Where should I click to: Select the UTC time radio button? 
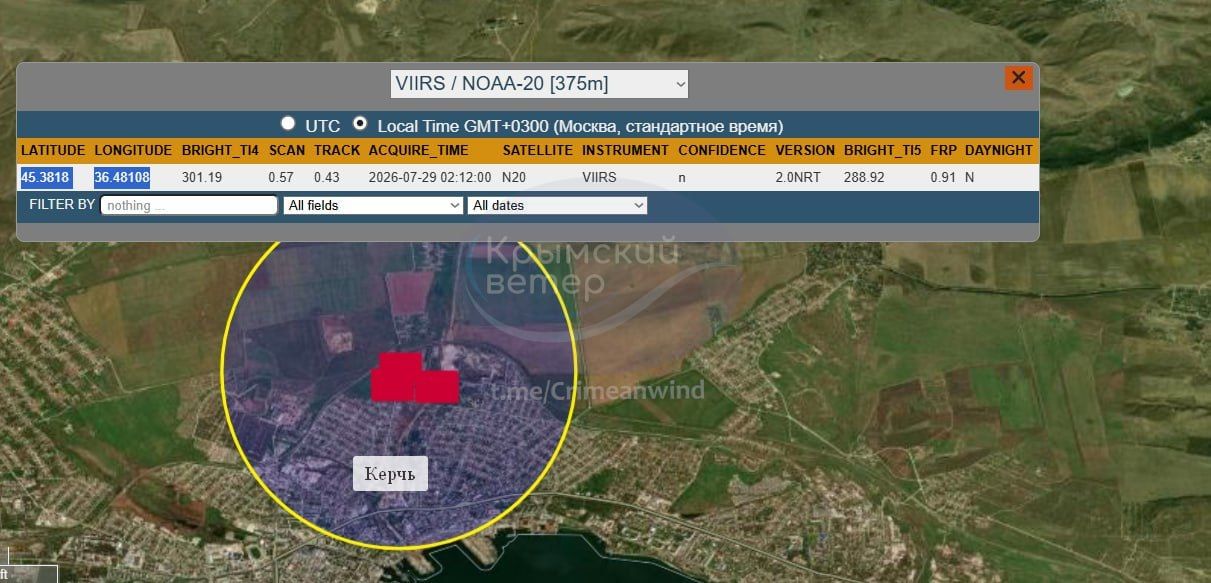tap(288, 123)
